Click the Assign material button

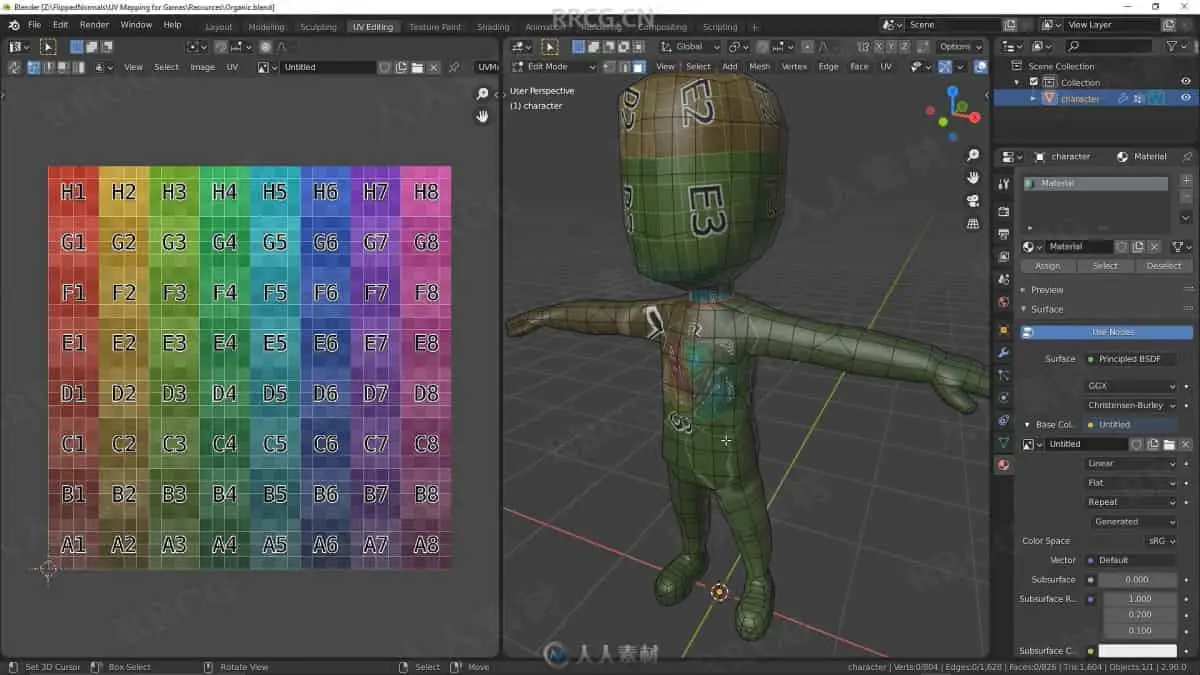1047,266
